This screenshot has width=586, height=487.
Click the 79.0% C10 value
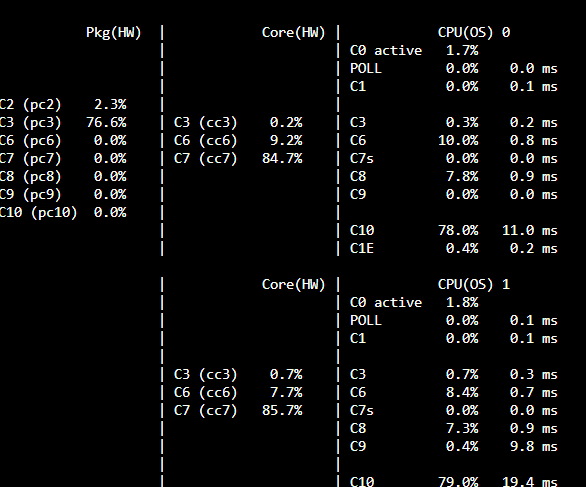coord(459,481)
